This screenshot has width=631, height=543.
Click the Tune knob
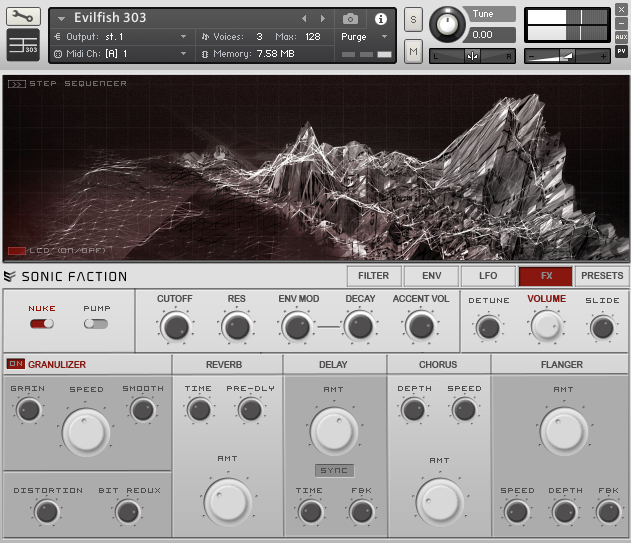click(x=448, y=25)
